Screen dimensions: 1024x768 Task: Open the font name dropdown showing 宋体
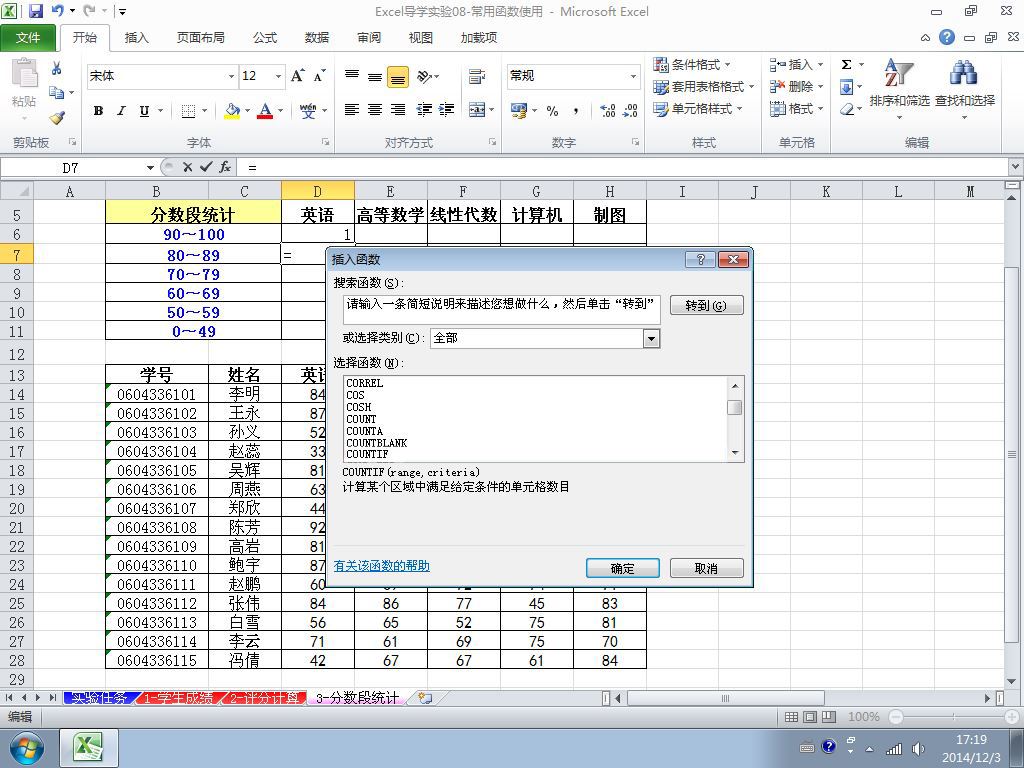231,76
